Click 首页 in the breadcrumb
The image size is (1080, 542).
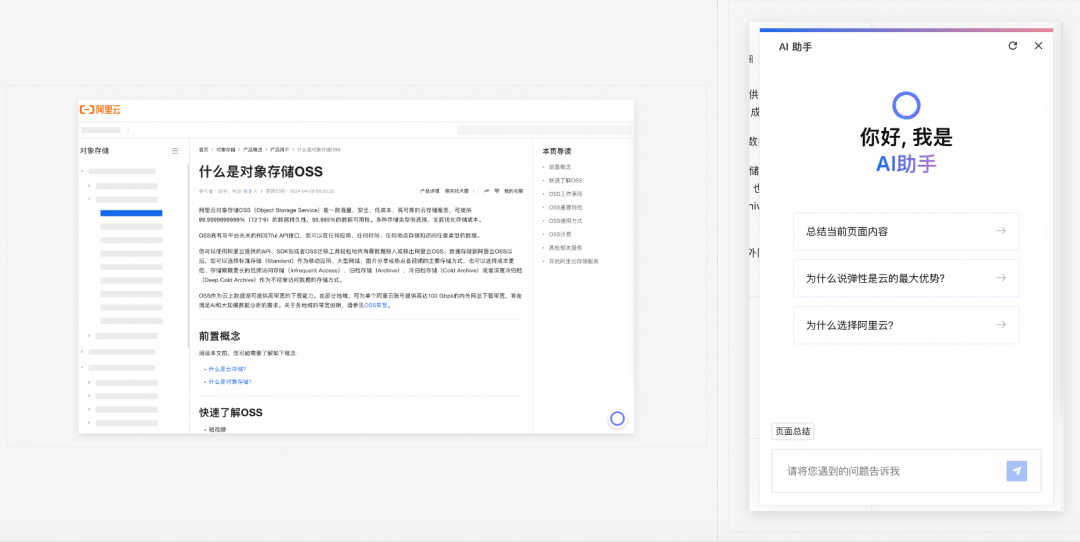tap(203, 149)
